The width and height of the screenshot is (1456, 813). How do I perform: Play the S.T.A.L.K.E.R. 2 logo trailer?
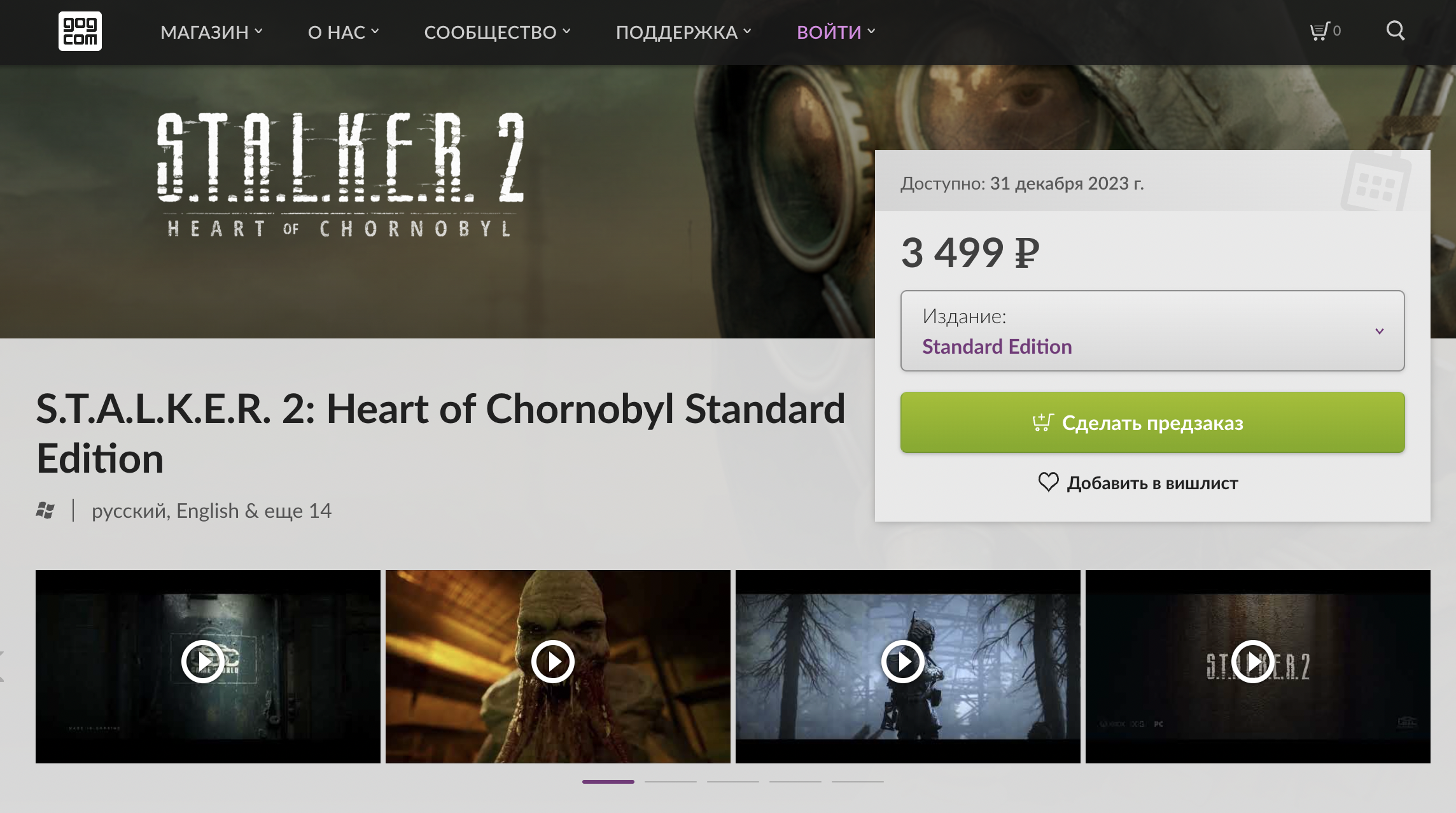tap(1252, 662)
